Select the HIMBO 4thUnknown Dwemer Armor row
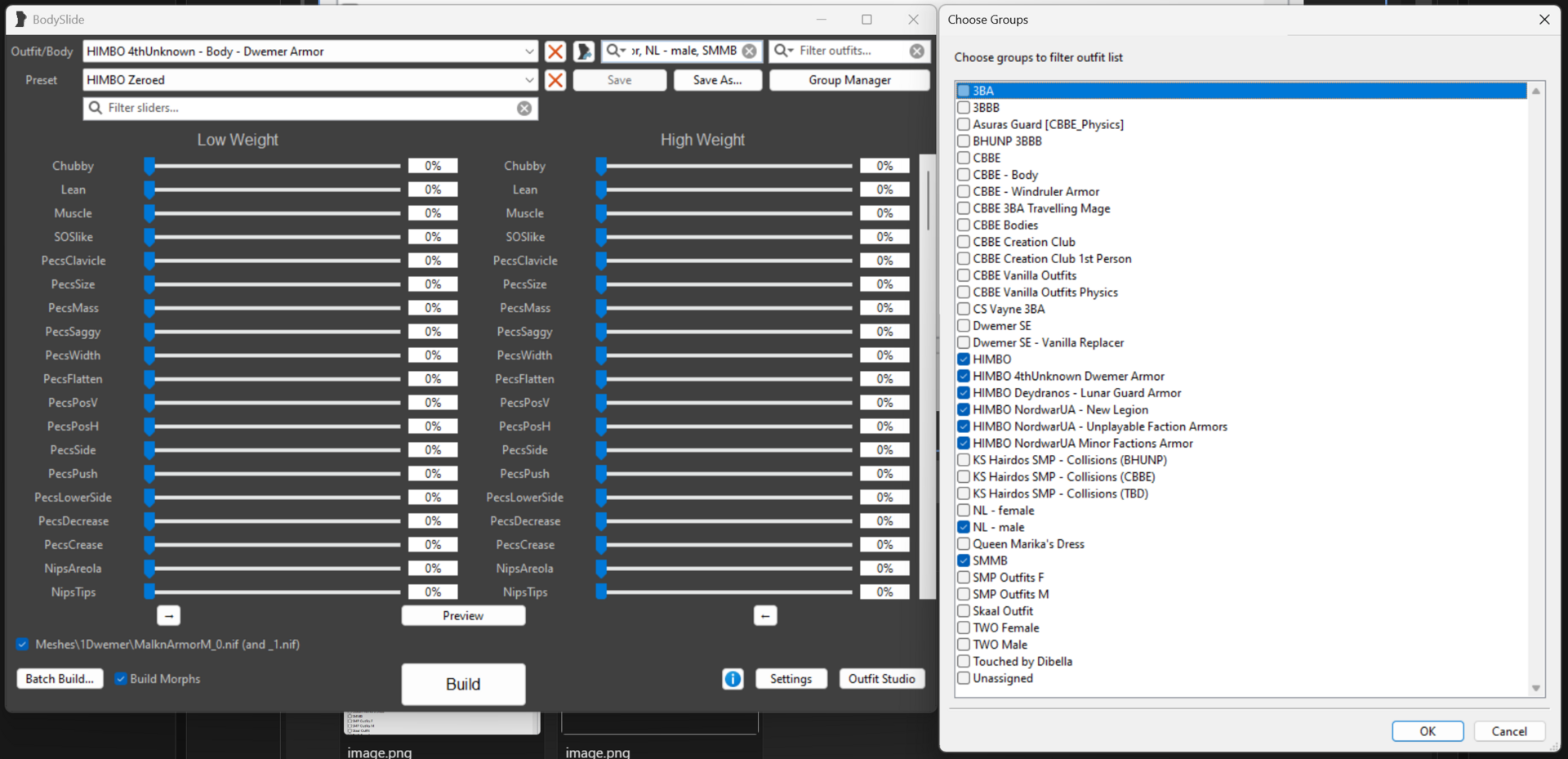The image size is (1568, 759). [x=1241, y=376]
